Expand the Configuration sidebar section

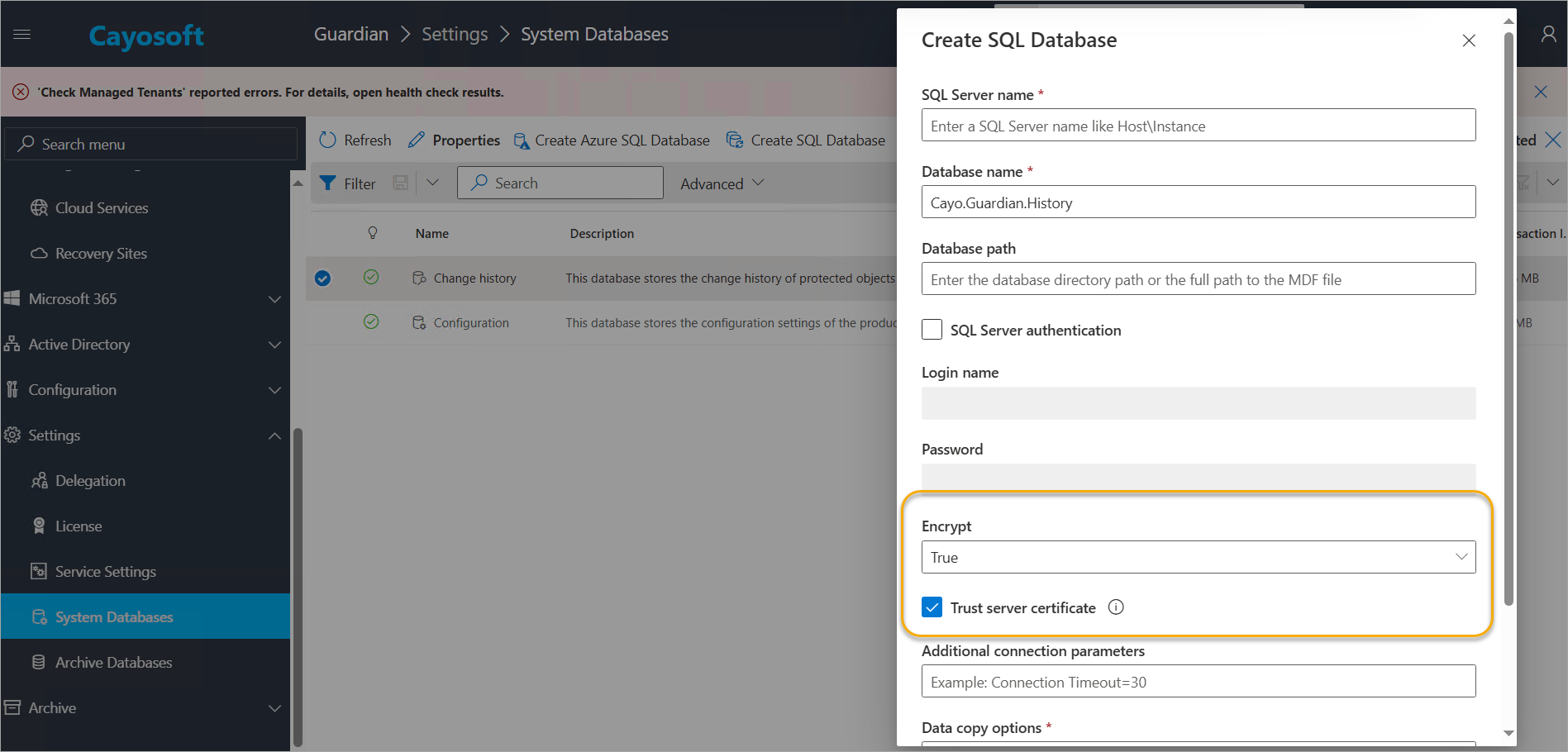tap(275, 390)
